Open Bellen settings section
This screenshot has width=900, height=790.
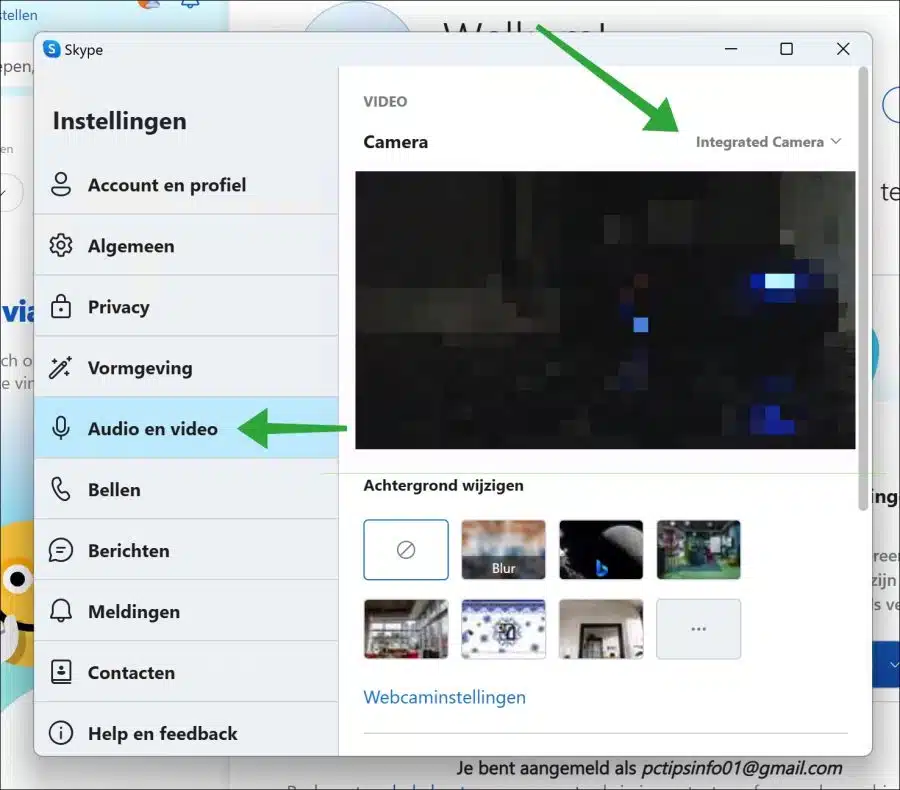[x=186, y=489]
